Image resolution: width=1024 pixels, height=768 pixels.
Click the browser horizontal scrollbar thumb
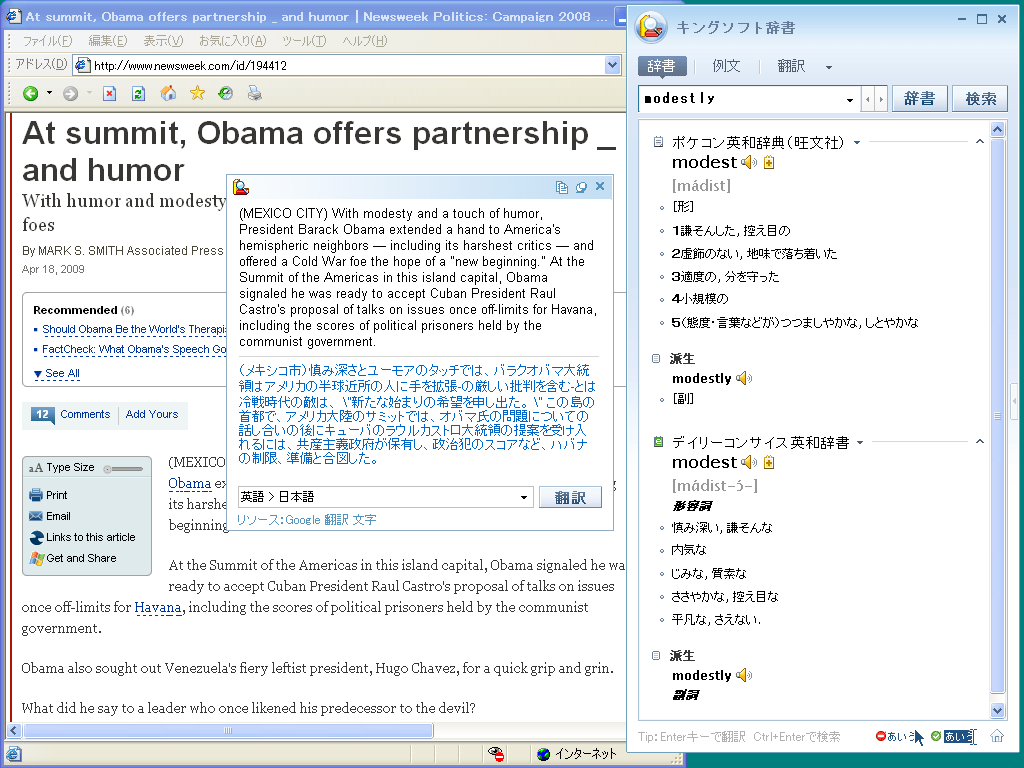click(x=228, y=730)
